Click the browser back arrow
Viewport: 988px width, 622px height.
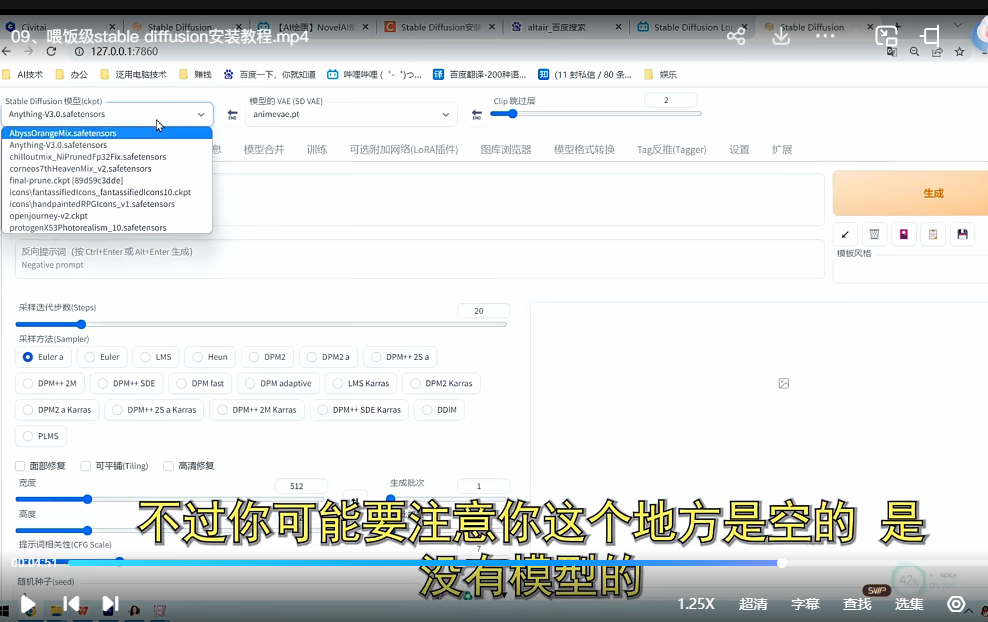[7, 52]
